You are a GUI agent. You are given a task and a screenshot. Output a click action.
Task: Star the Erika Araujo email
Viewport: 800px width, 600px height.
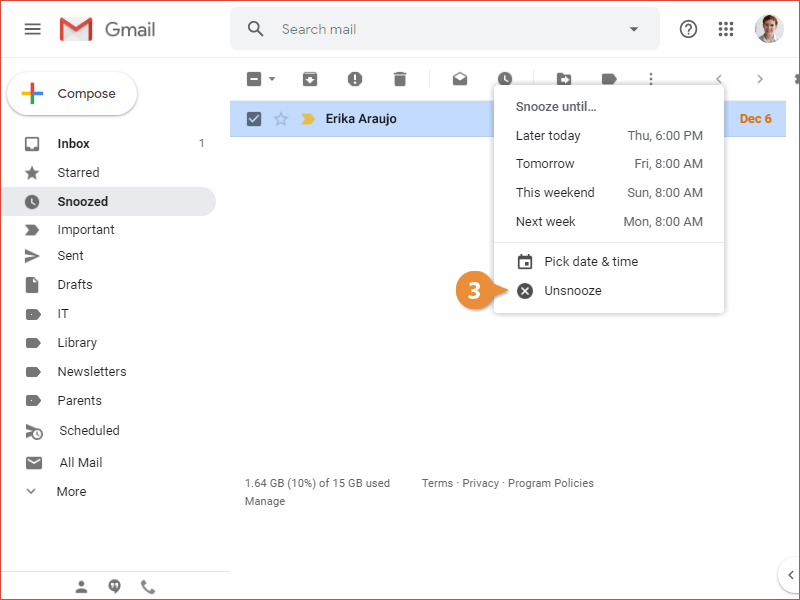coord(281,119)
